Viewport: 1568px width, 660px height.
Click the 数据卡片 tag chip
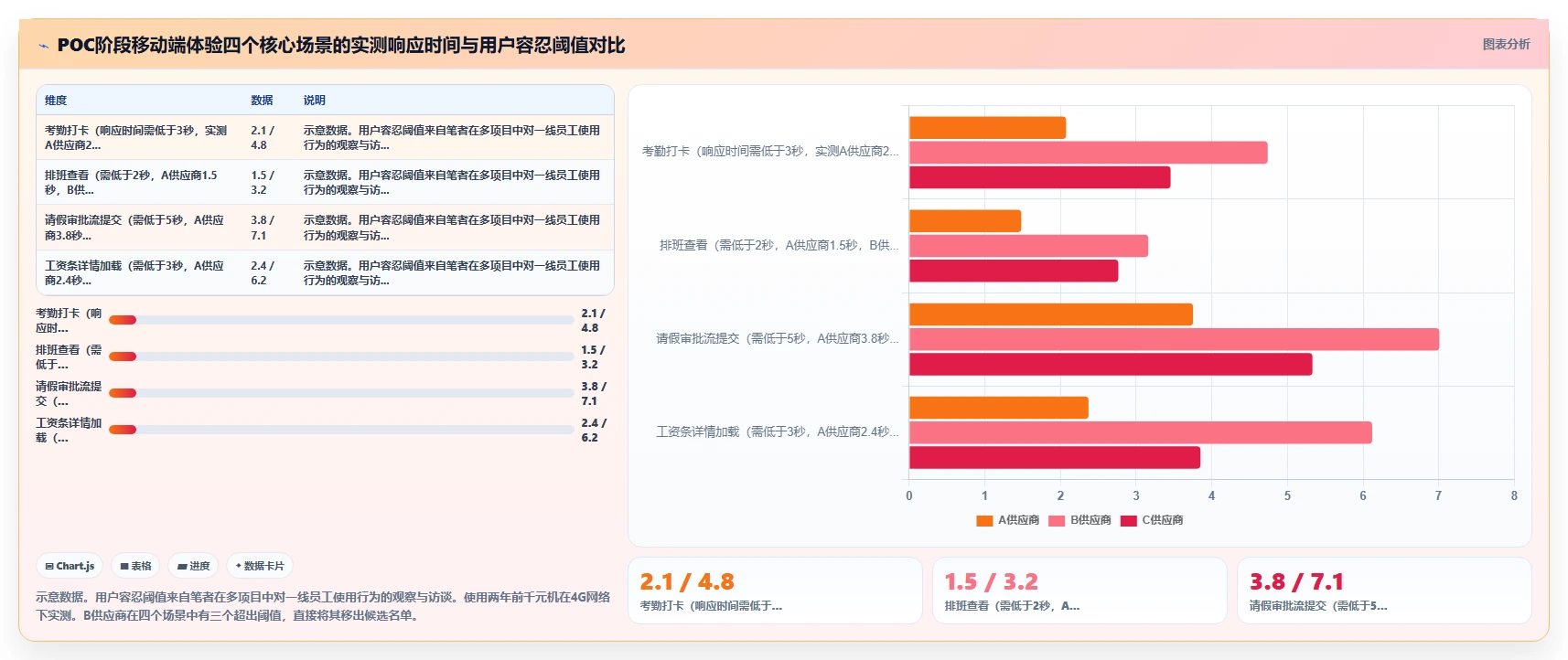tap(260, 566)
